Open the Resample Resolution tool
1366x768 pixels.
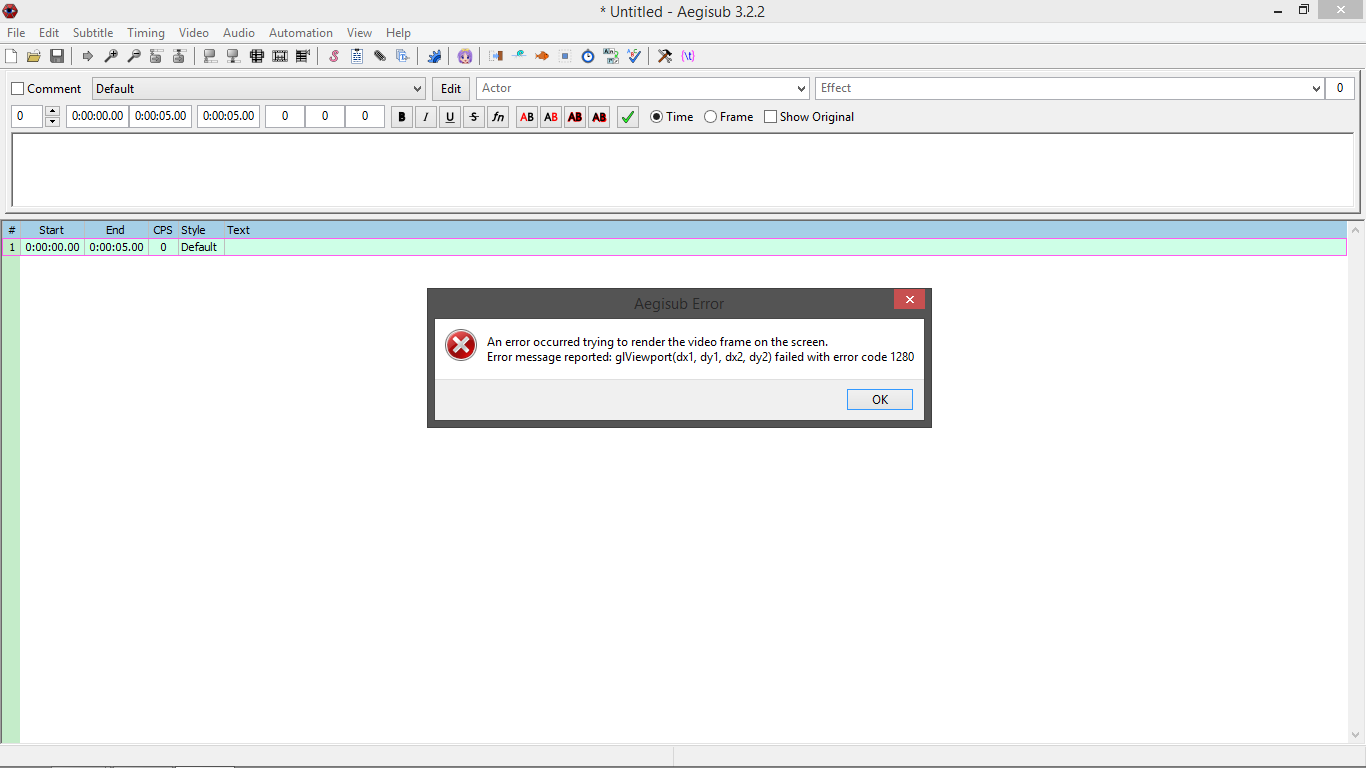pyautogui.click(x=565, y=56)
